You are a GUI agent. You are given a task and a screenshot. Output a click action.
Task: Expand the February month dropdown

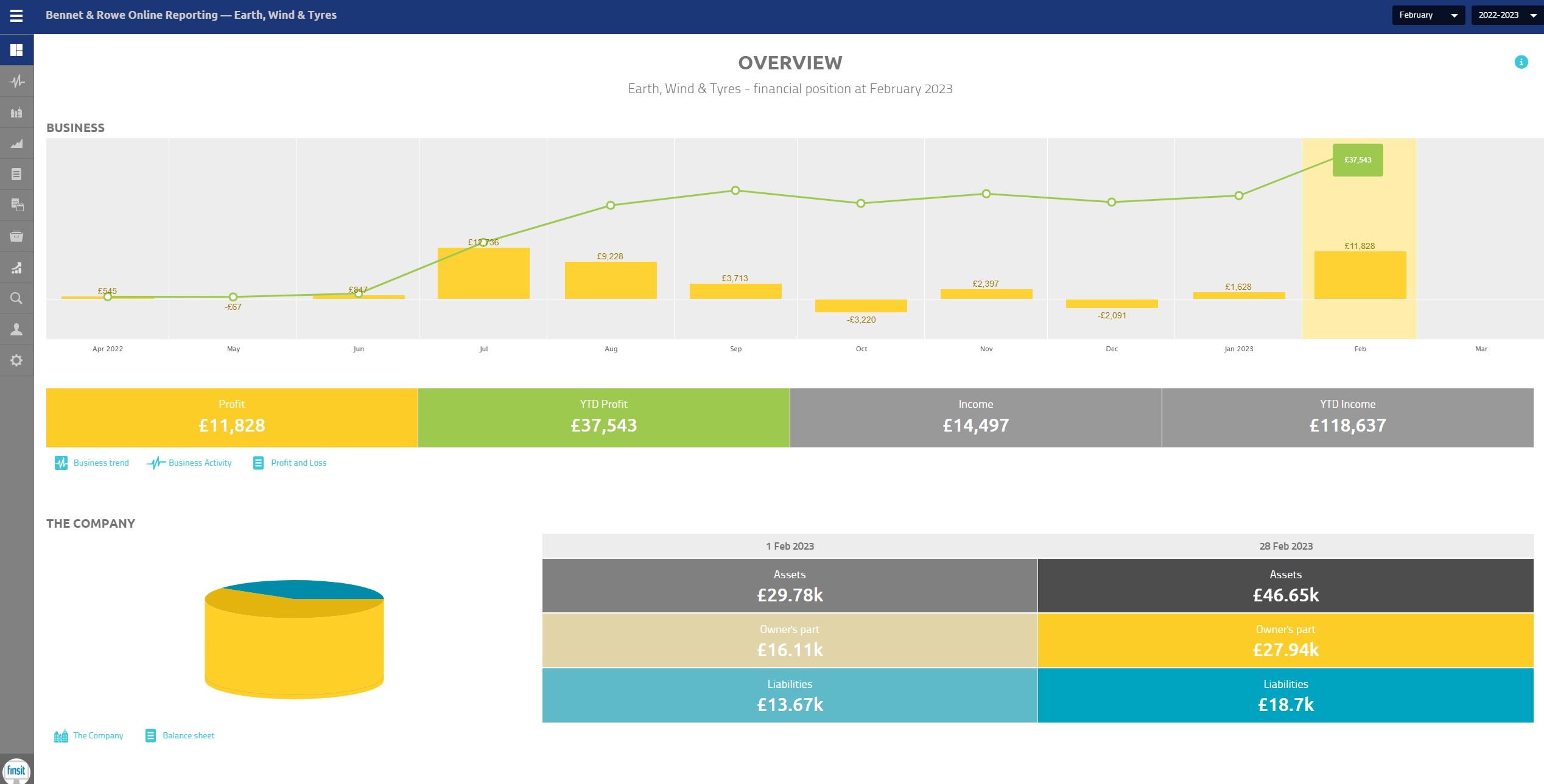click(x=1428, y=15)
